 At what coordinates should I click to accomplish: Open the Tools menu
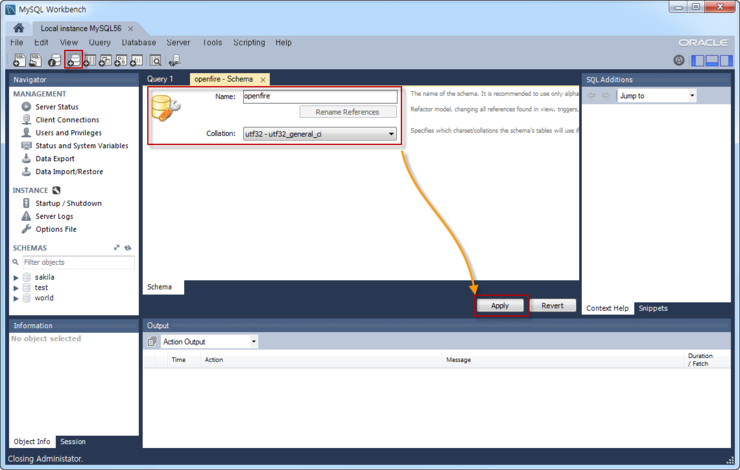pyautogui.click(x=212, y=42)
